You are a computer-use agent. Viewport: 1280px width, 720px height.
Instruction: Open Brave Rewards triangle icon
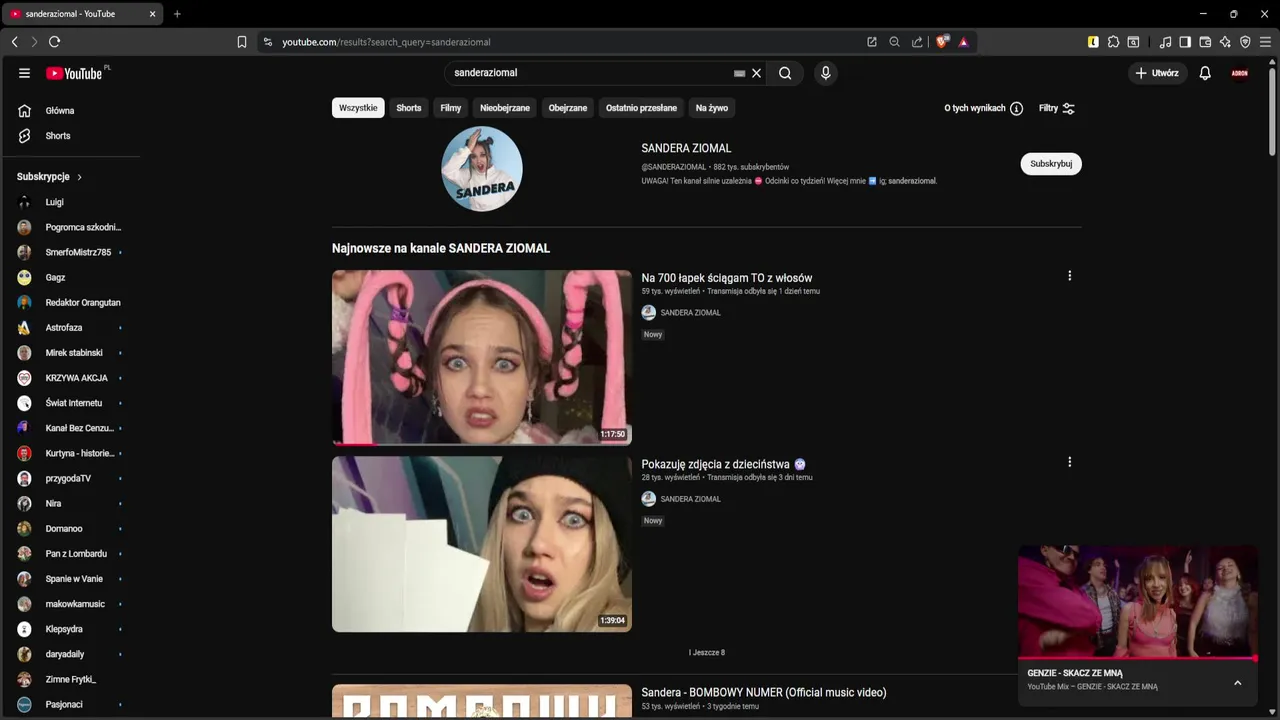[963, 42]
